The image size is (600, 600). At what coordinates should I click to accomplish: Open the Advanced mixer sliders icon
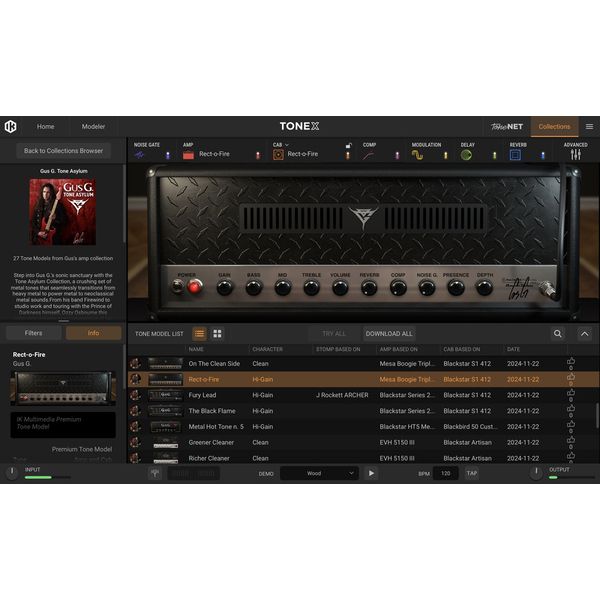(576, 155)
